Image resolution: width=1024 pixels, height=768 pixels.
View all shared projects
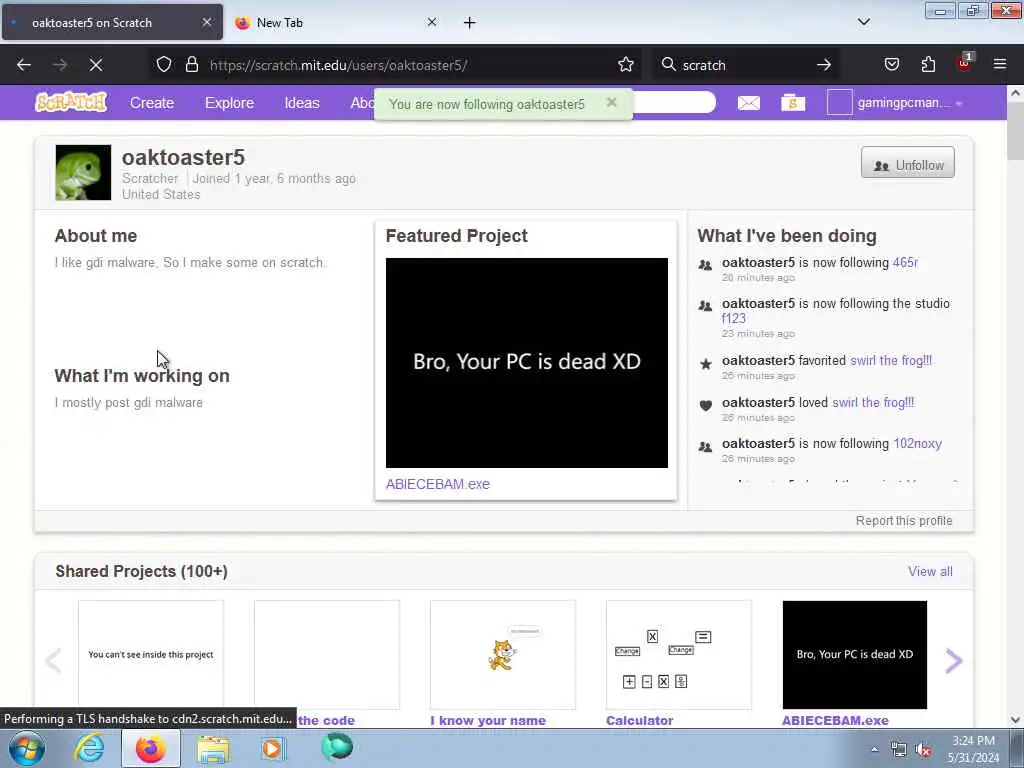930,571
